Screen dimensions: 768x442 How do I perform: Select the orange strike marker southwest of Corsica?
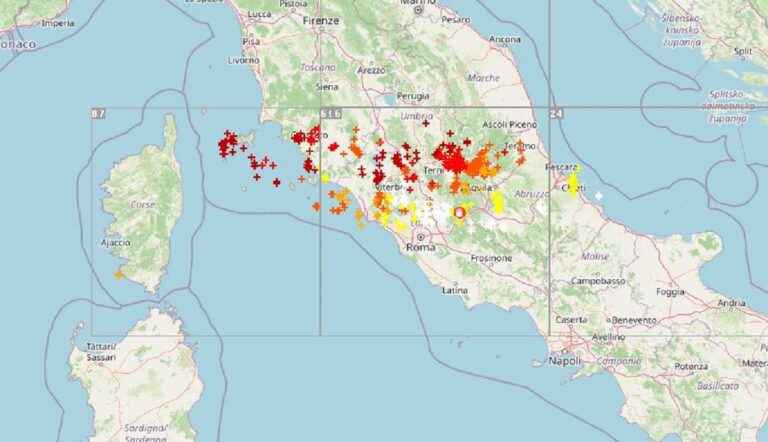click(118, 275)
